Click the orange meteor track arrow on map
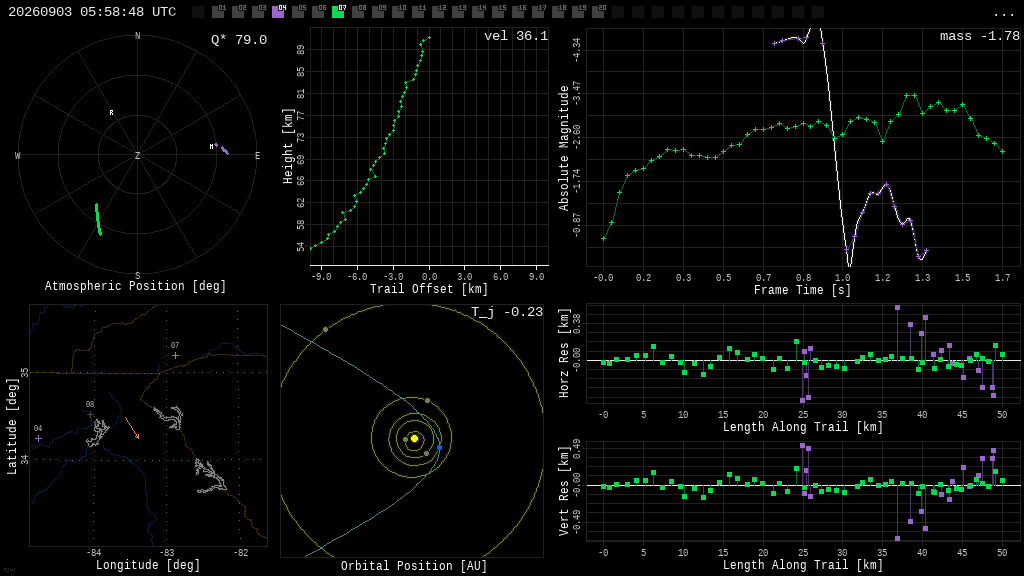Viewport: 1024px width, 576px height. (132, 428)
